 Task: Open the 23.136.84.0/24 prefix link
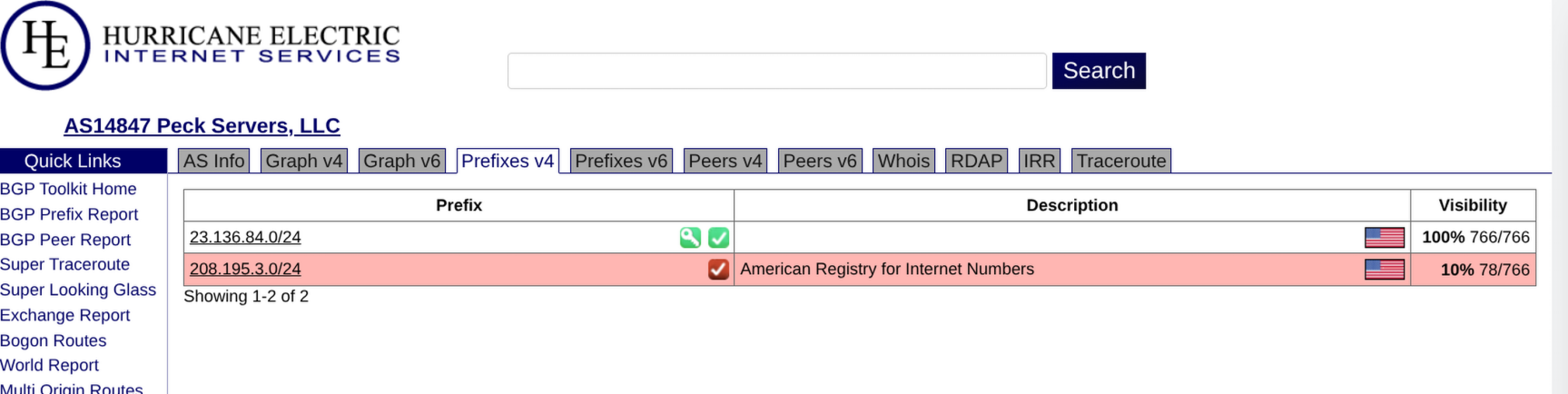click(245, 238)
